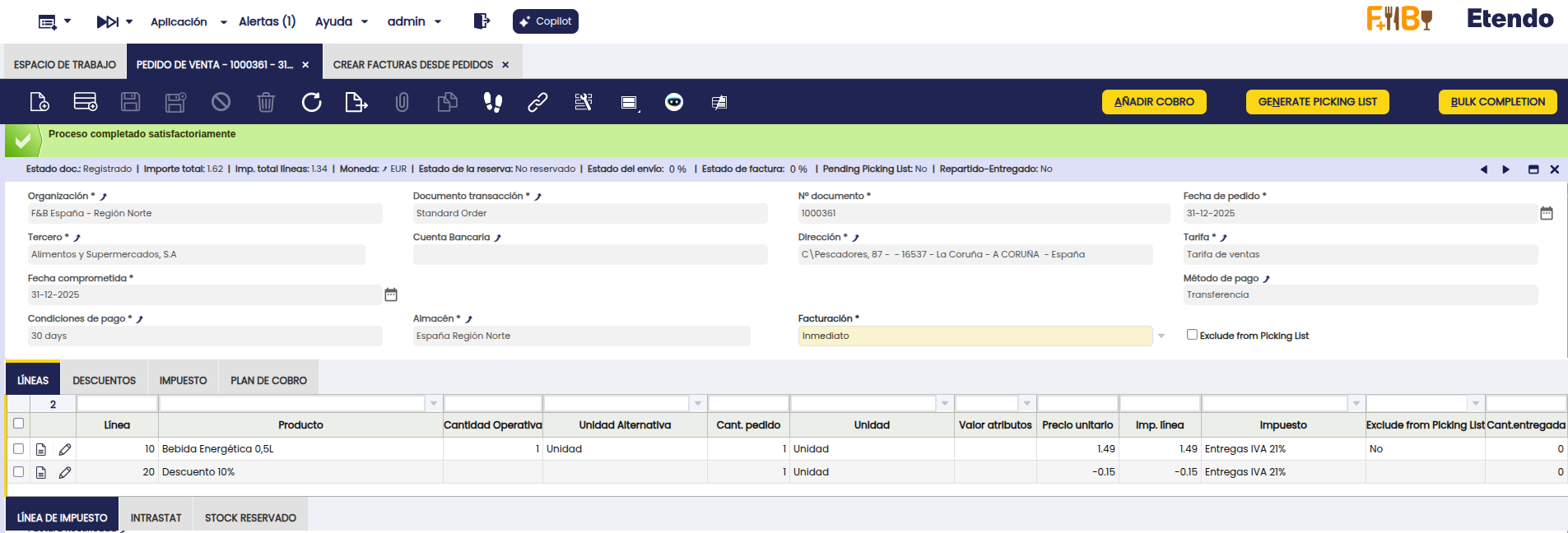1568x533 pixels.
Task: Click the Línea column filter input field
Action: 117,404
